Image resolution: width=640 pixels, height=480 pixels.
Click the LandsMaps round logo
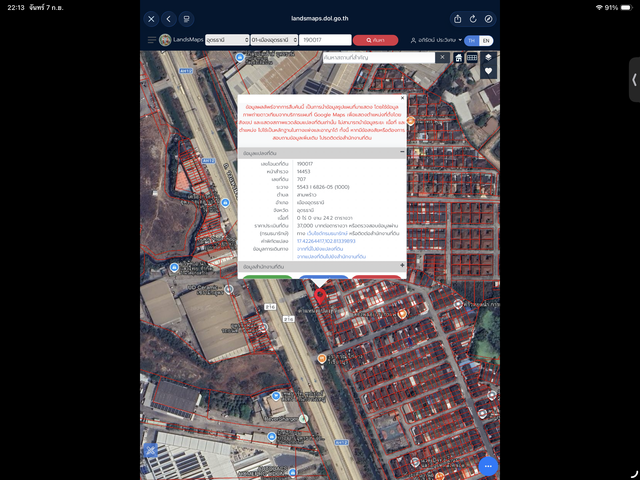(165, 40)
